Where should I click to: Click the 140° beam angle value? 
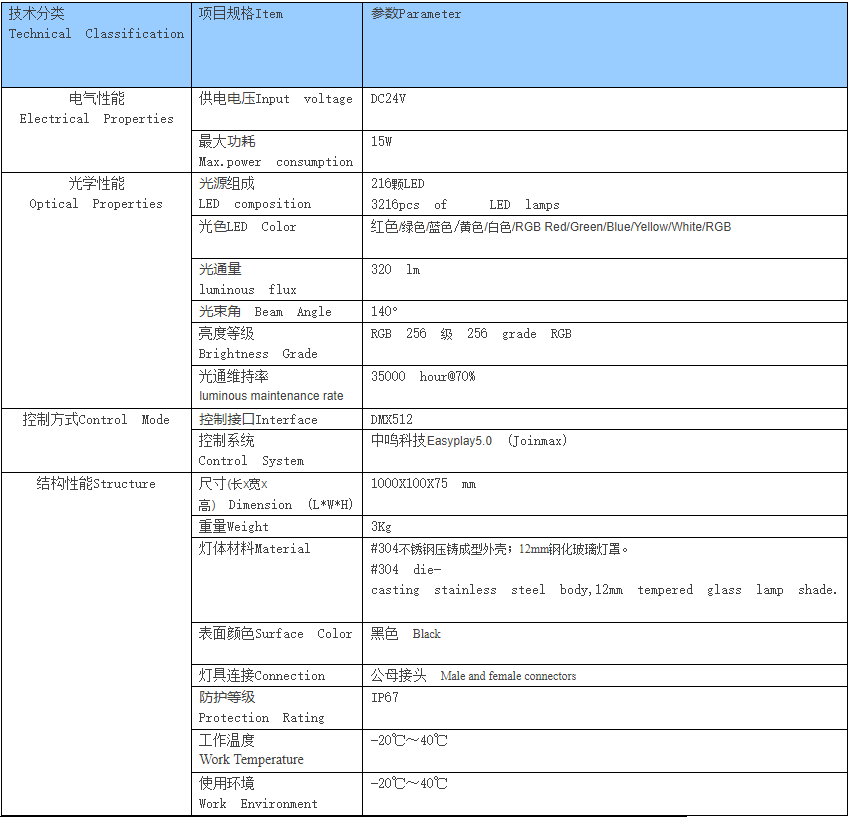384,312
